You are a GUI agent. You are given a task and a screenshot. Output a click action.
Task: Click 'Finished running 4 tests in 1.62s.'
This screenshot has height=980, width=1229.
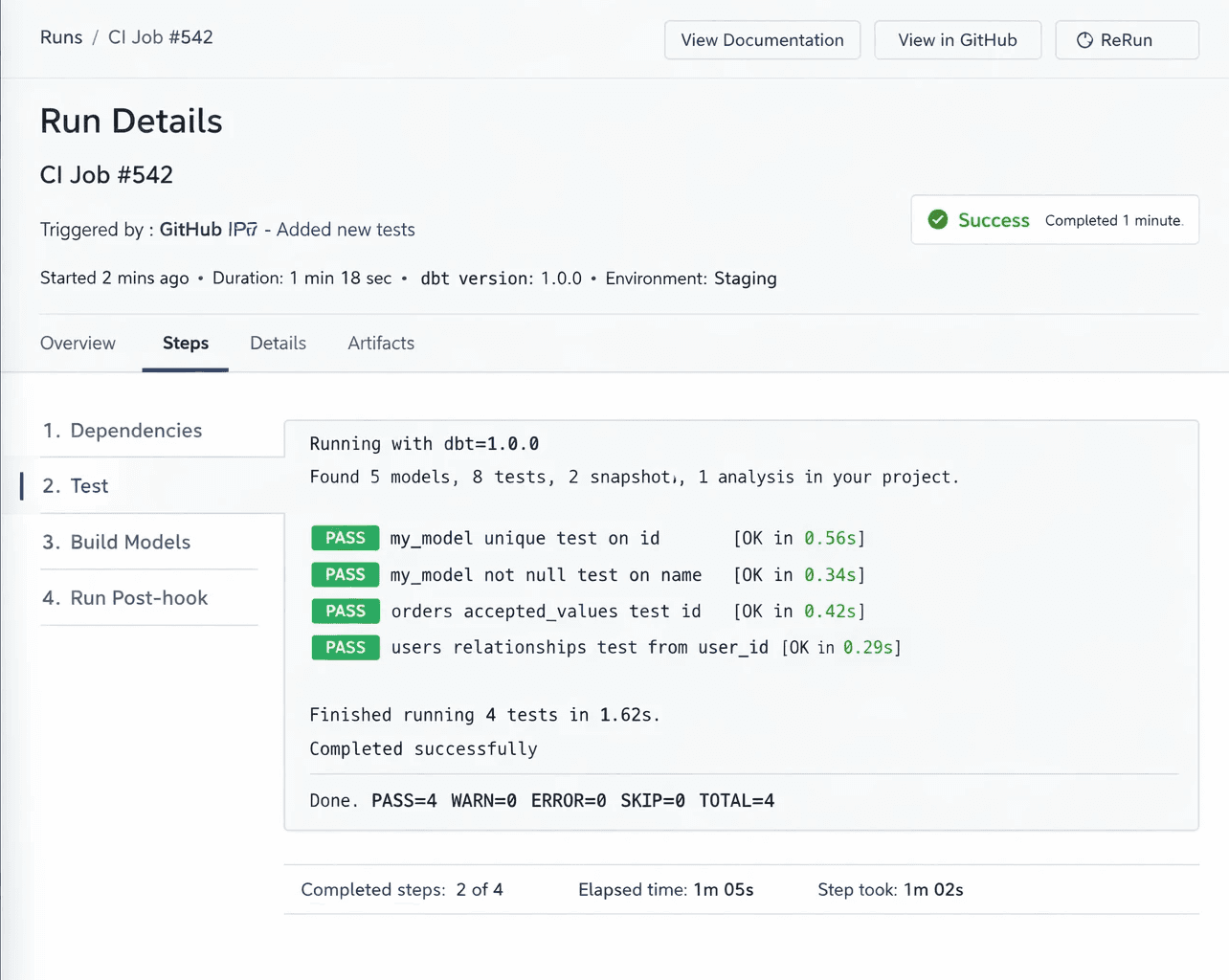(484, 715)
